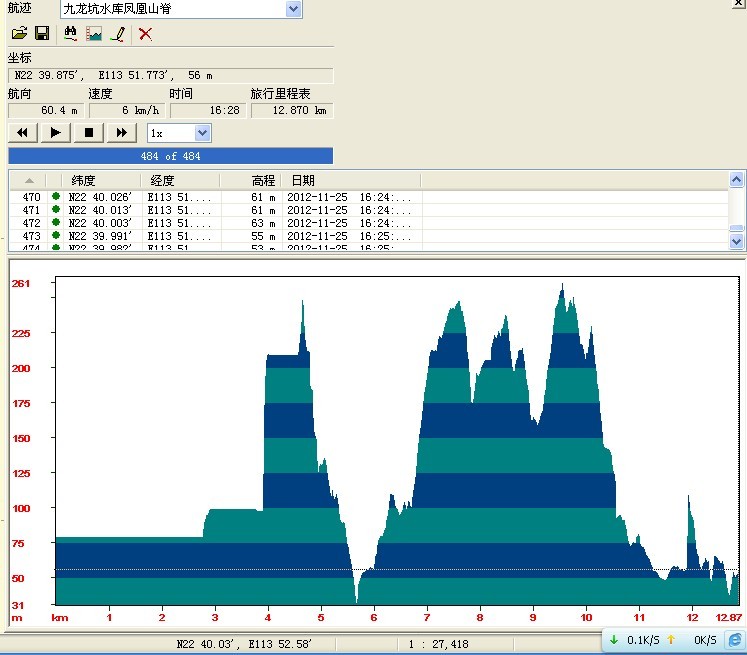
Task: Click the orange upload speed arrow
Action: point(671,640)
